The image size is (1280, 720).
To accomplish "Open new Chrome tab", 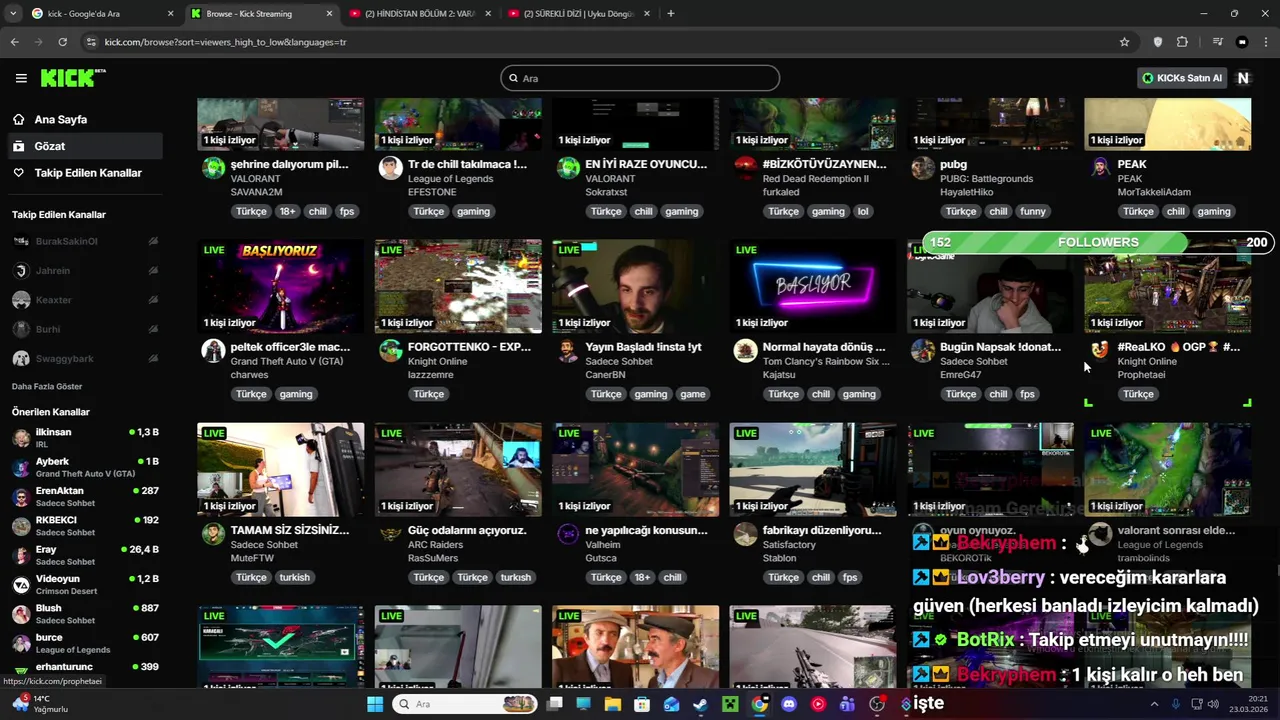I will [x=670, y=14].
